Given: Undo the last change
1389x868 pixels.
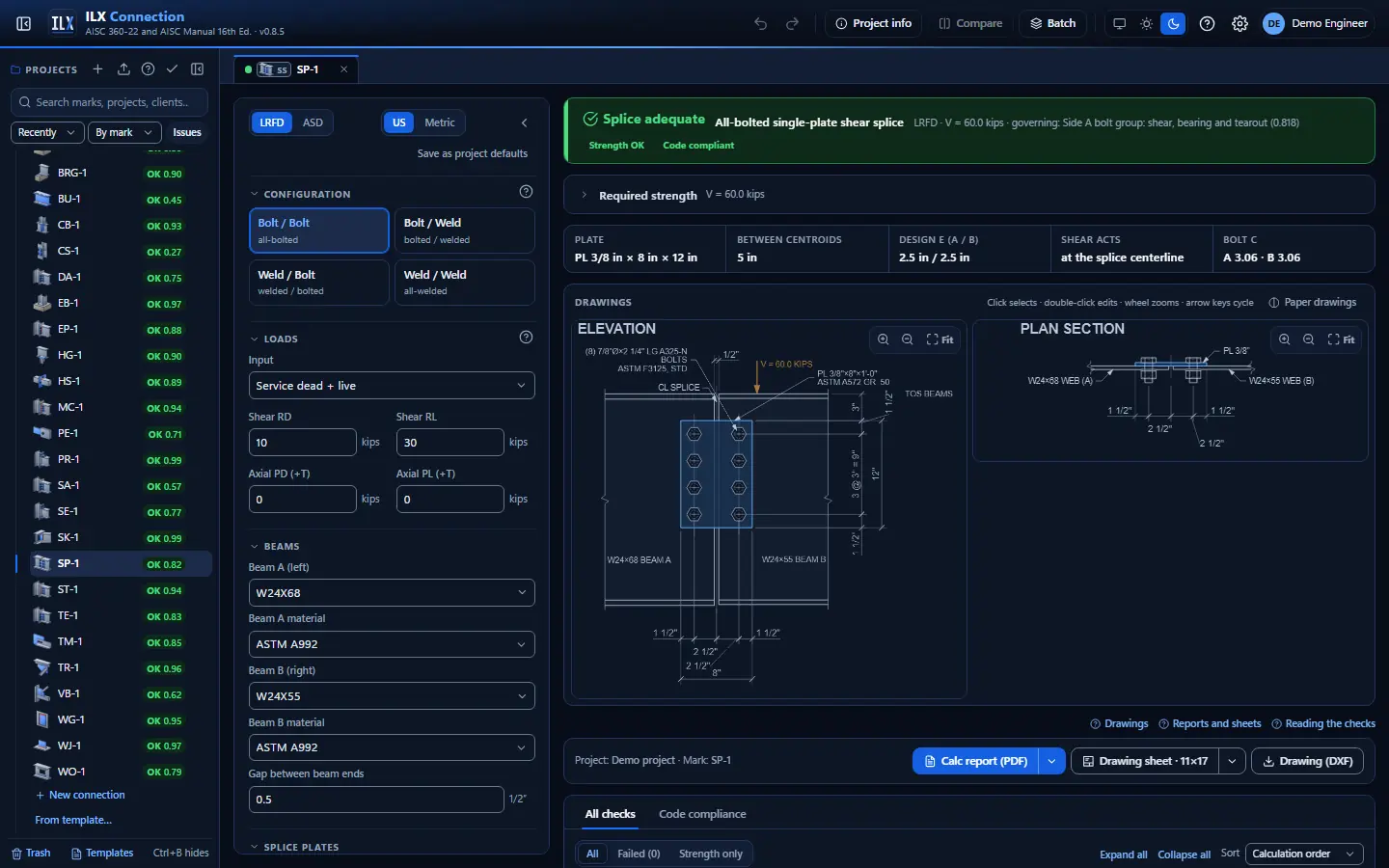Looking at the screenshot, I should [x=761, y=23].
